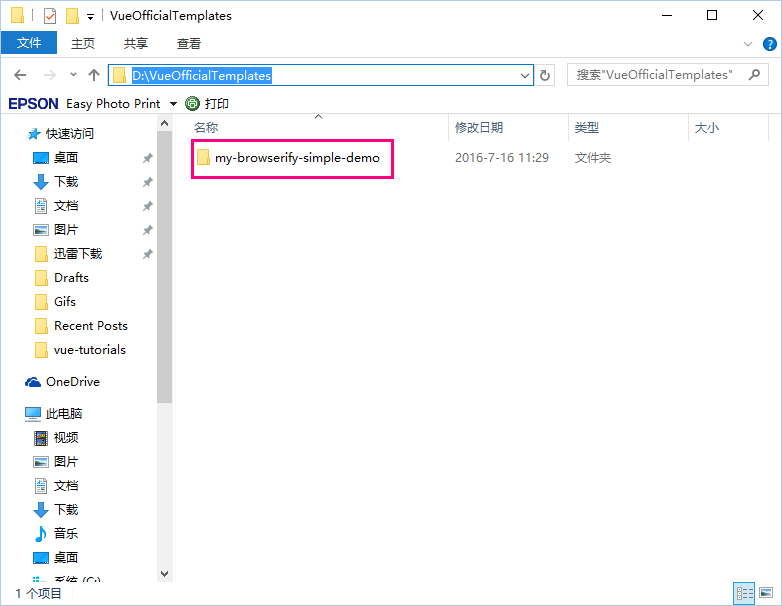Click the EPSON logo in the toolbar
This screenshot has height=606, width=782.
(x=33, y=104)
